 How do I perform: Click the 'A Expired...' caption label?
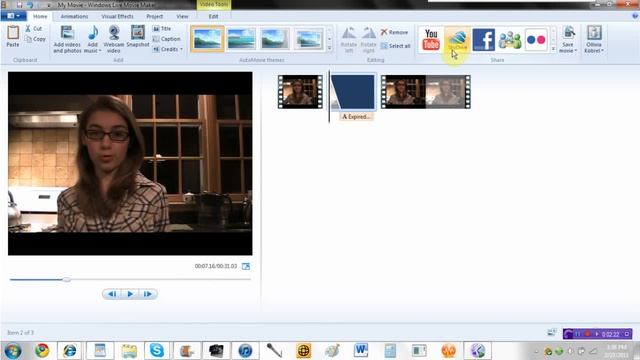tap(356, 117)
